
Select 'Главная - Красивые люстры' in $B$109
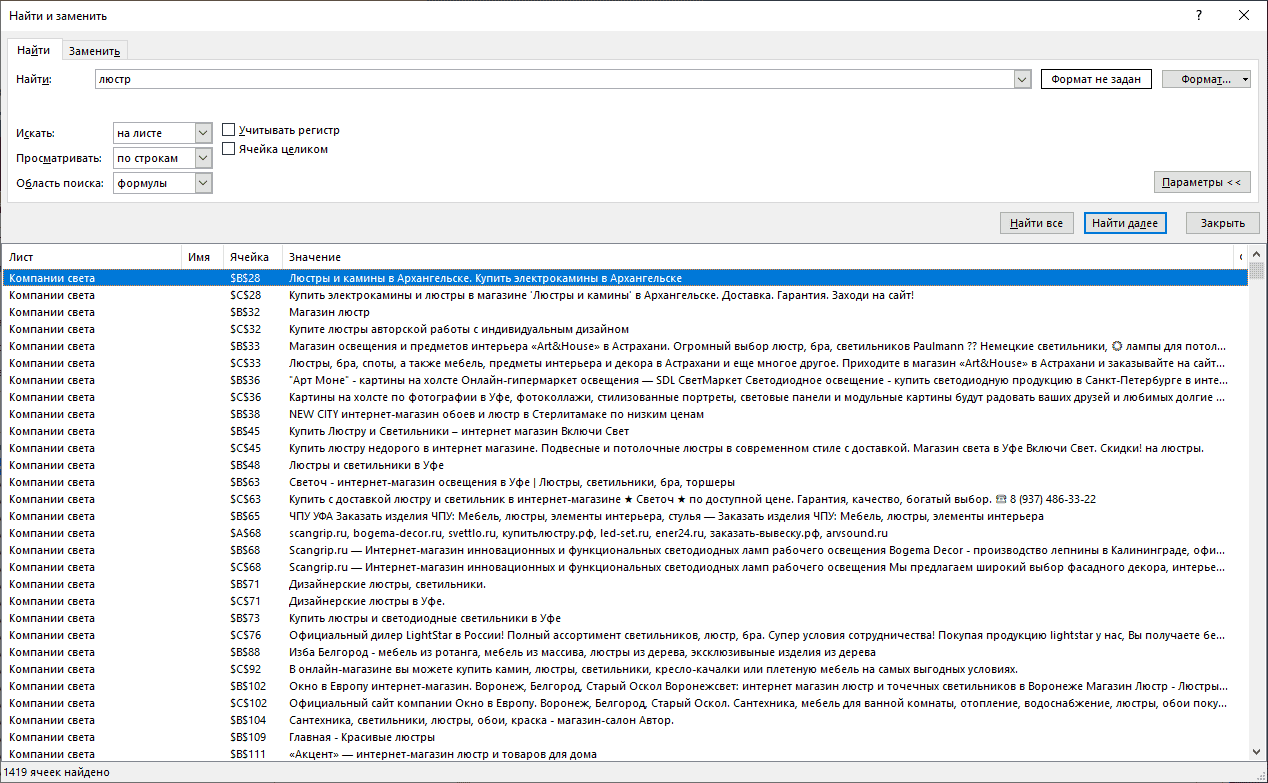point(625,737)
